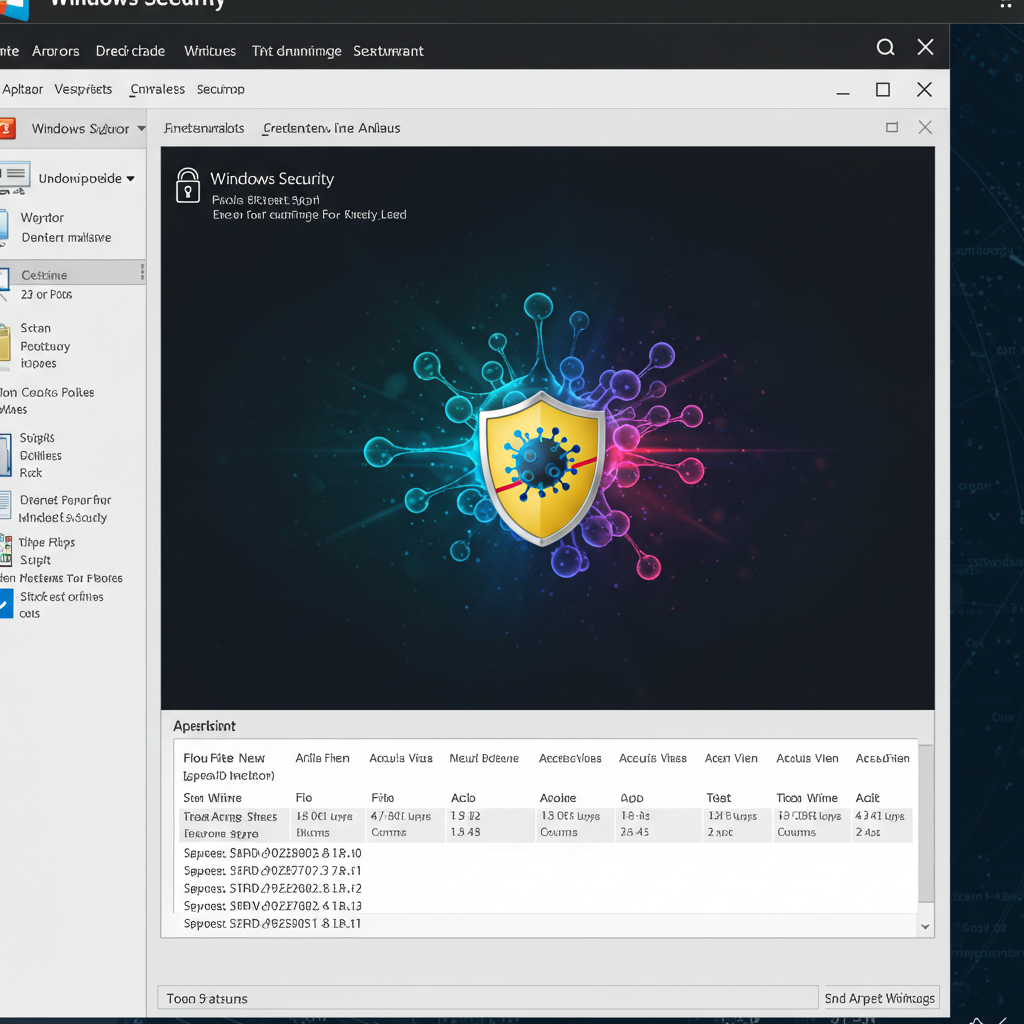Click the Tican Wime table cell
This screenshot has height=1024, width=1024.
click(807, 798)
